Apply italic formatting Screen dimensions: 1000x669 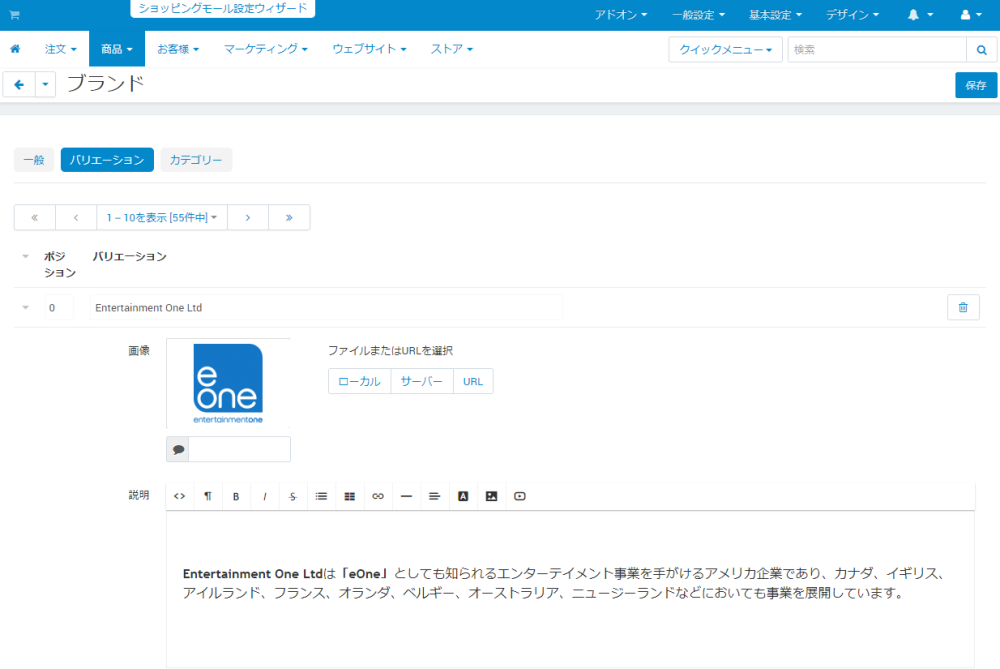(265, 496)
